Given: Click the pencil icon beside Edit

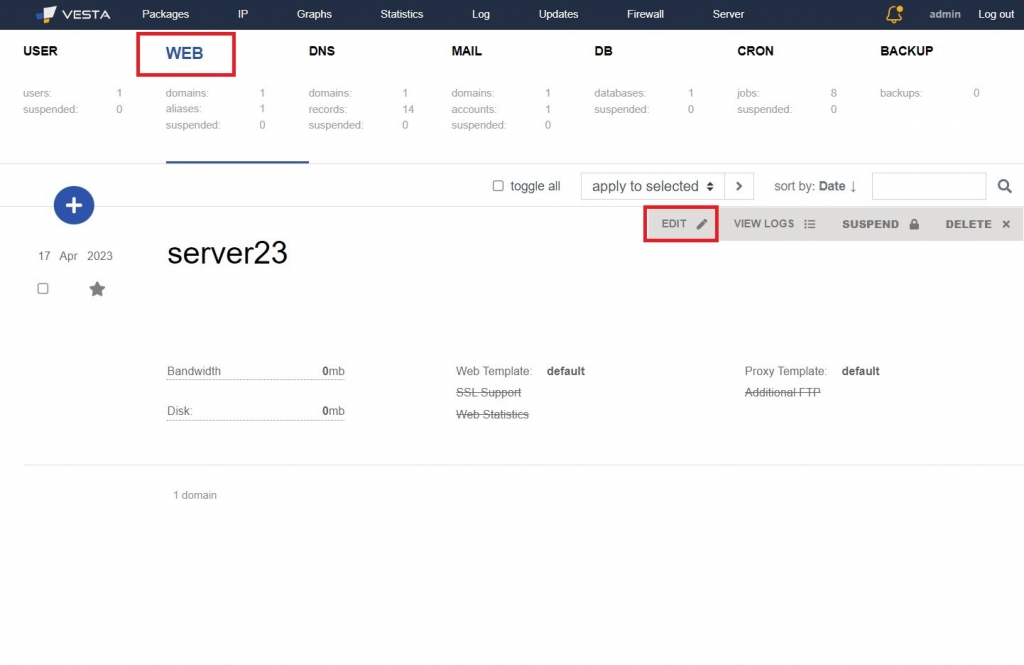Looking at the screenshot, I should click(x=702, y=224).
